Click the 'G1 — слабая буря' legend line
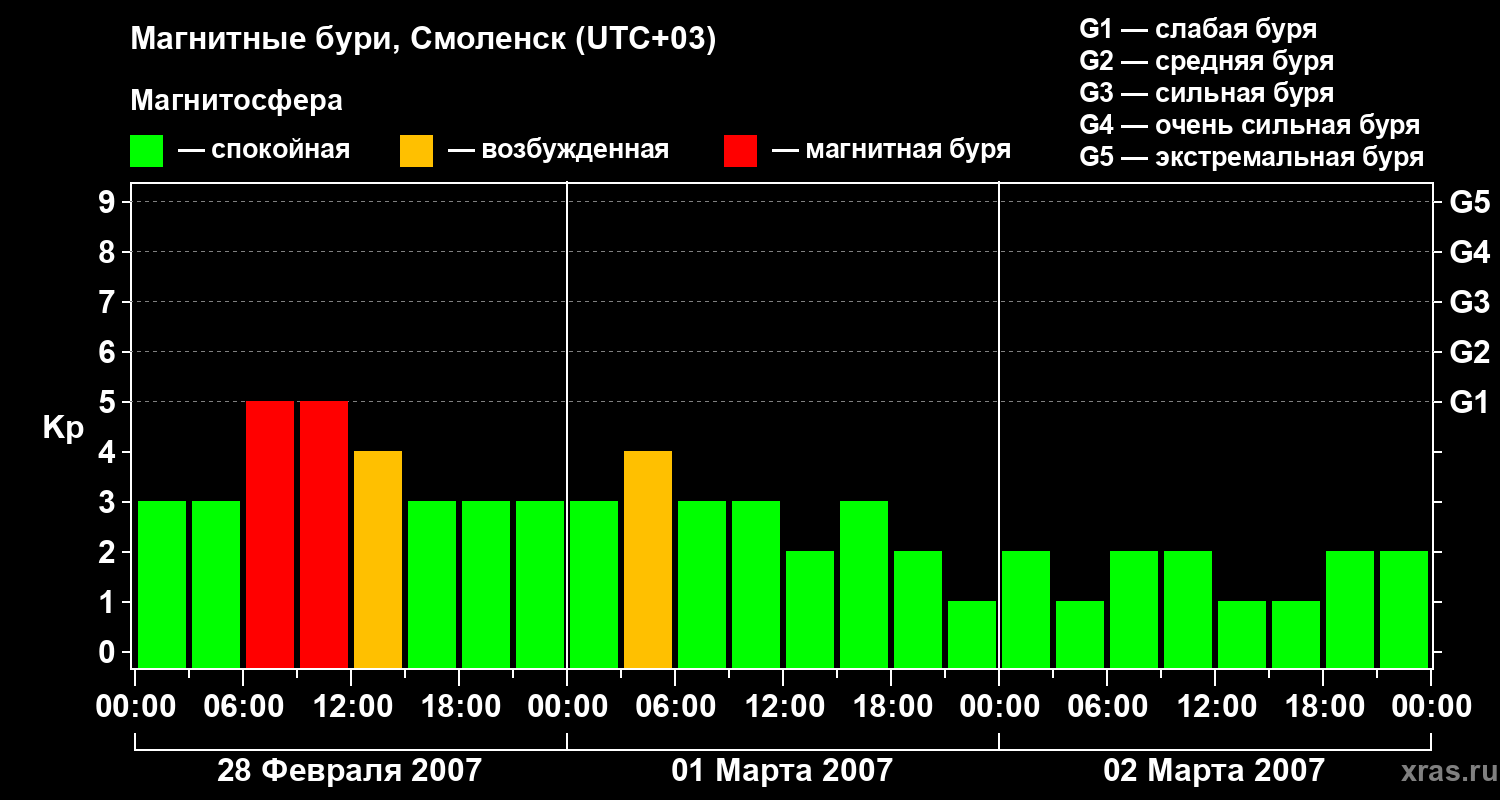 tap(1198, 28)
